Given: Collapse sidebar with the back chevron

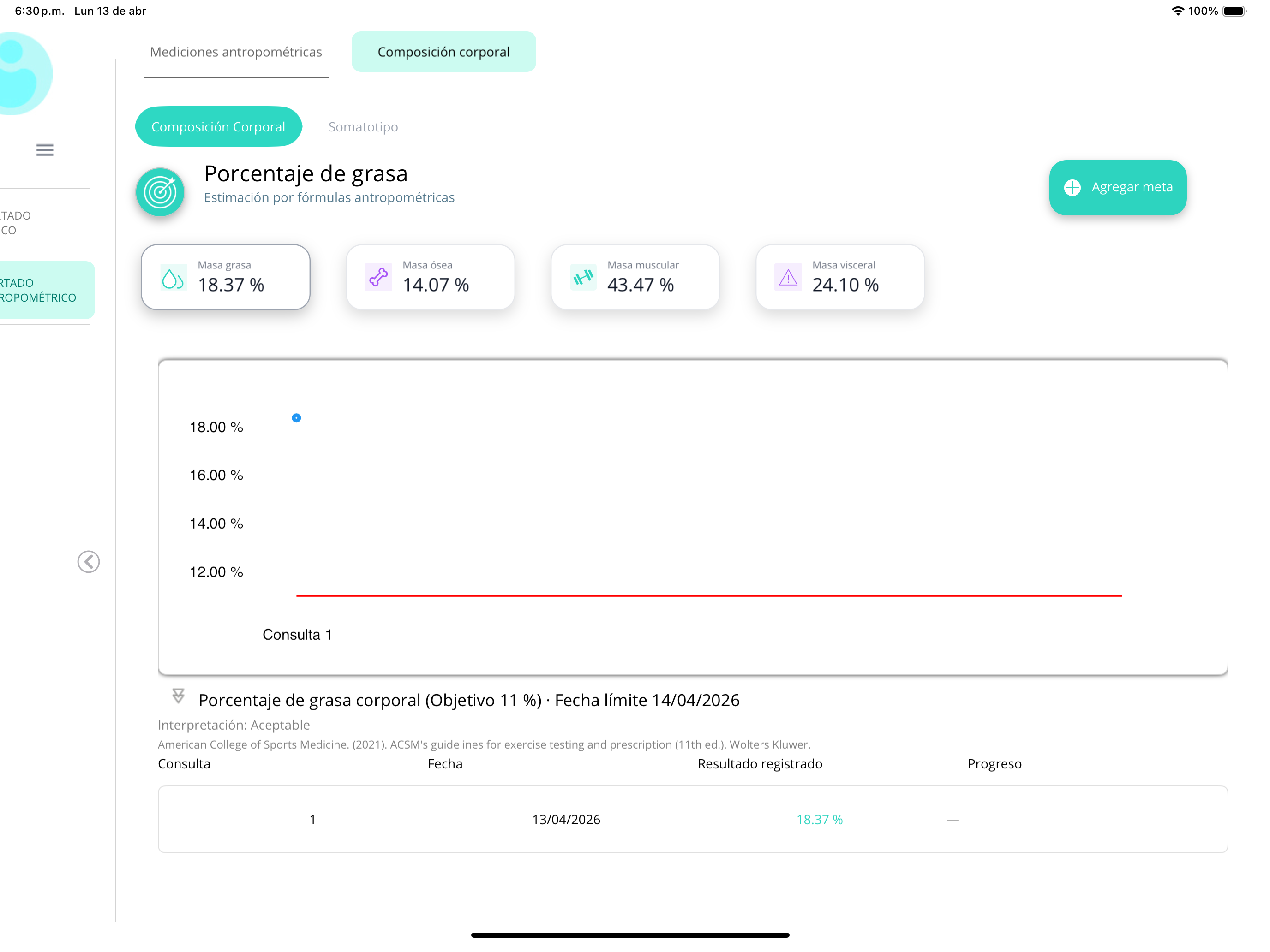Looking at the screenshot, I should [x=89, y=562].
